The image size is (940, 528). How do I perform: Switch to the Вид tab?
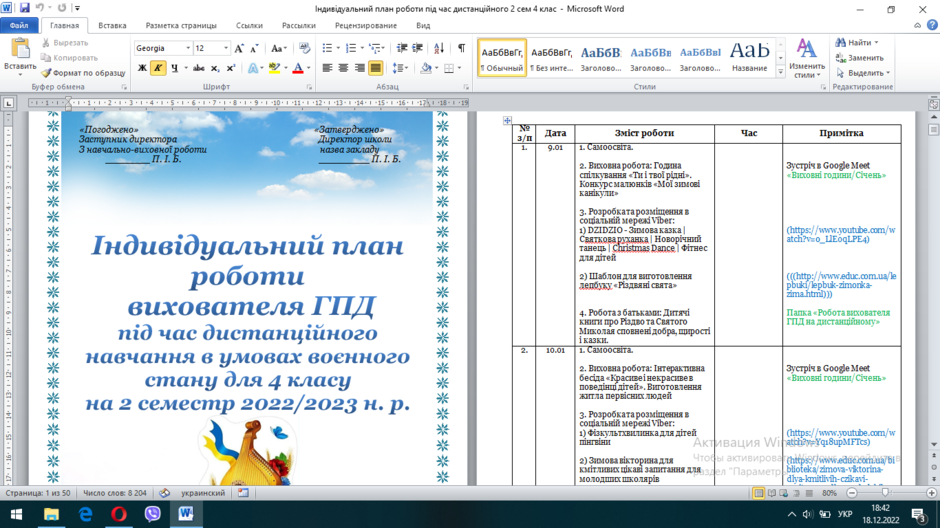coord(423,25)
